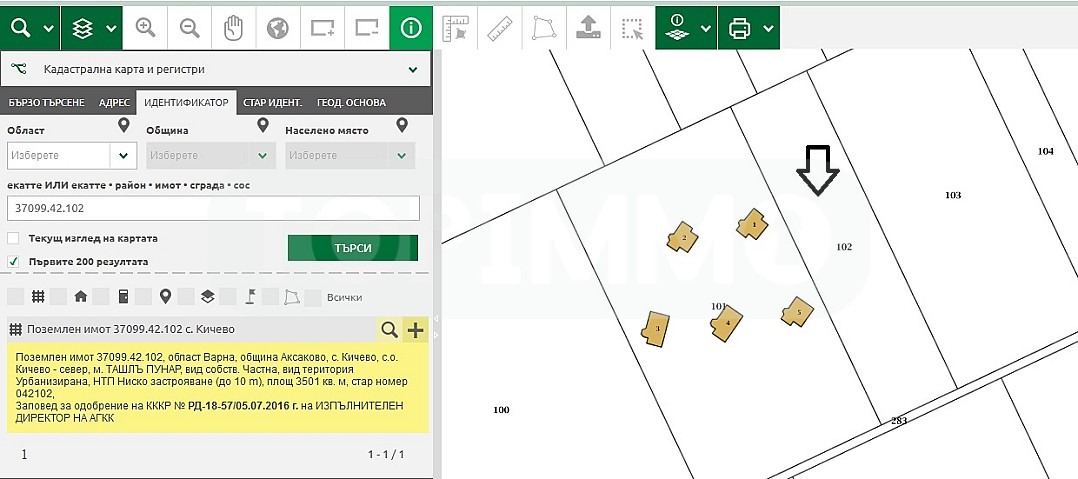Click the globe full extent icon
1078x479 pixels.
(277, 28)
